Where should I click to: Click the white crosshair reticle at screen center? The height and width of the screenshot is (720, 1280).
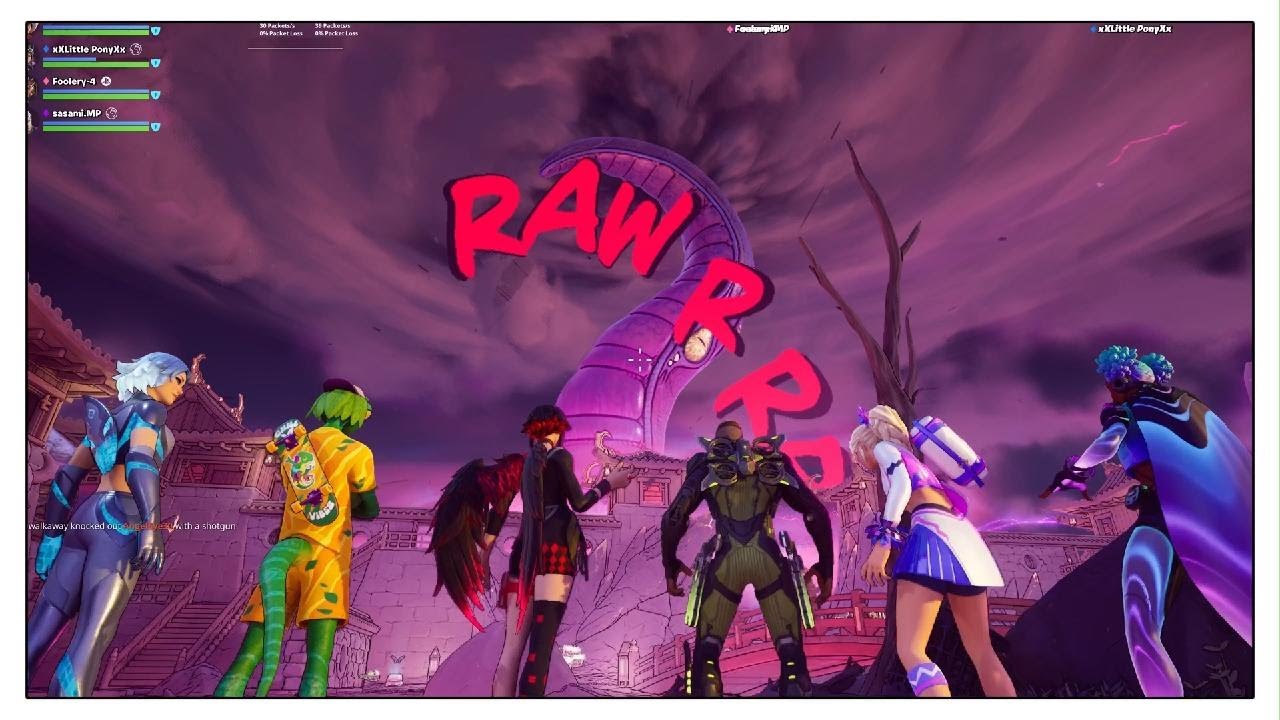click(x=640, y=358)
